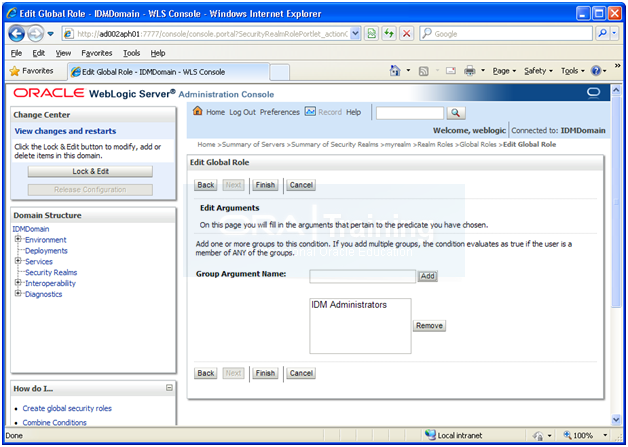
Task: Open the File menu
Action: [x=16, y=53]
